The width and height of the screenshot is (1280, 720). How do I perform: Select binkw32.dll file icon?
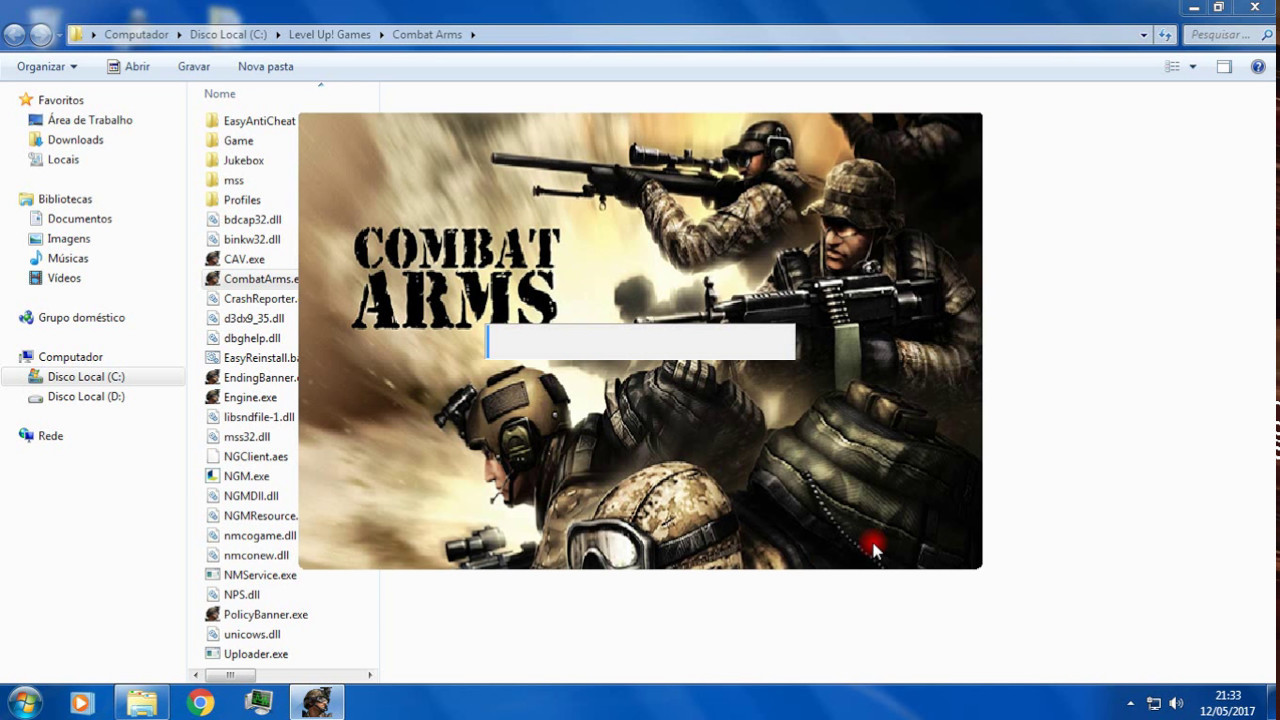[x=212, y=239]
